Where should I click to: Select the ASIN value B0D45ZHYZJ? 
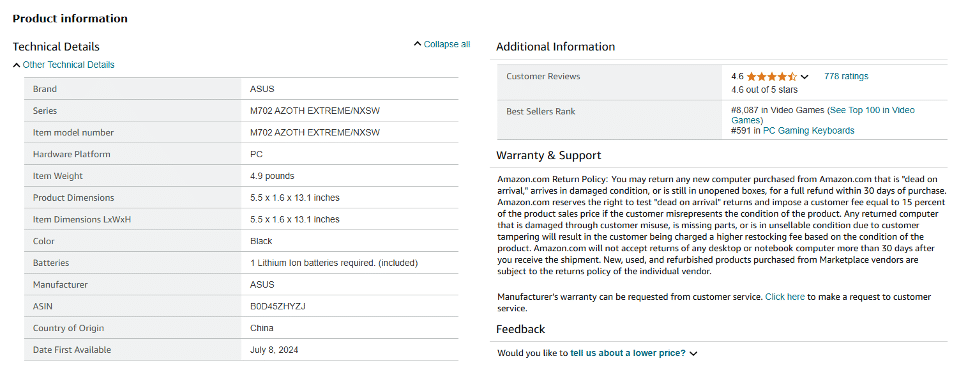(x=277, y=306)
